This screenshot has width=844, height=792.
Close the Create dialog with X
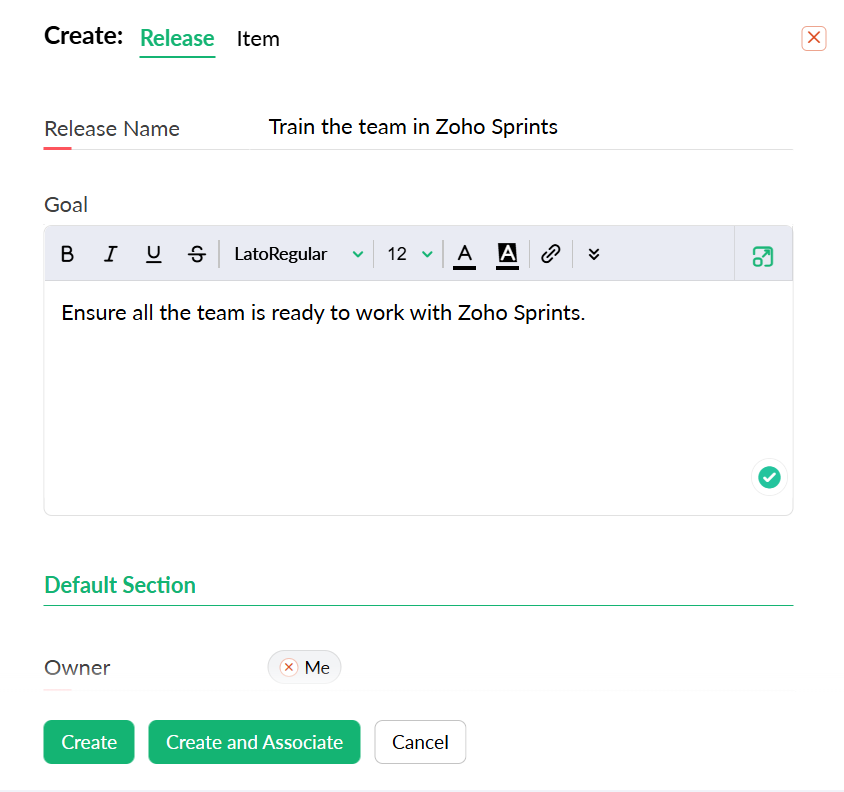814,38
